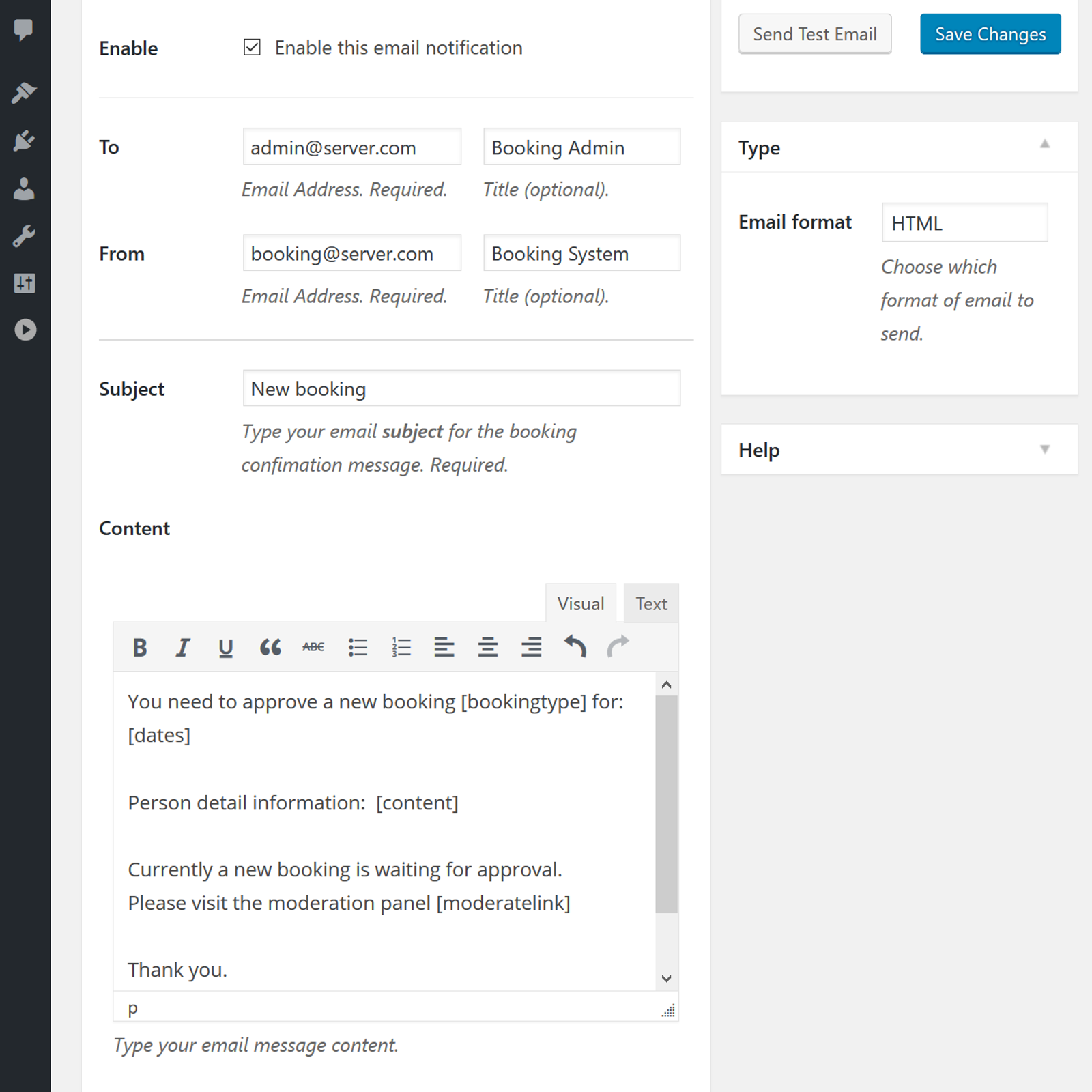Click the Booking Admin title field
The width and height of the screenshot is (1092, 1092).
pos(581,147)
